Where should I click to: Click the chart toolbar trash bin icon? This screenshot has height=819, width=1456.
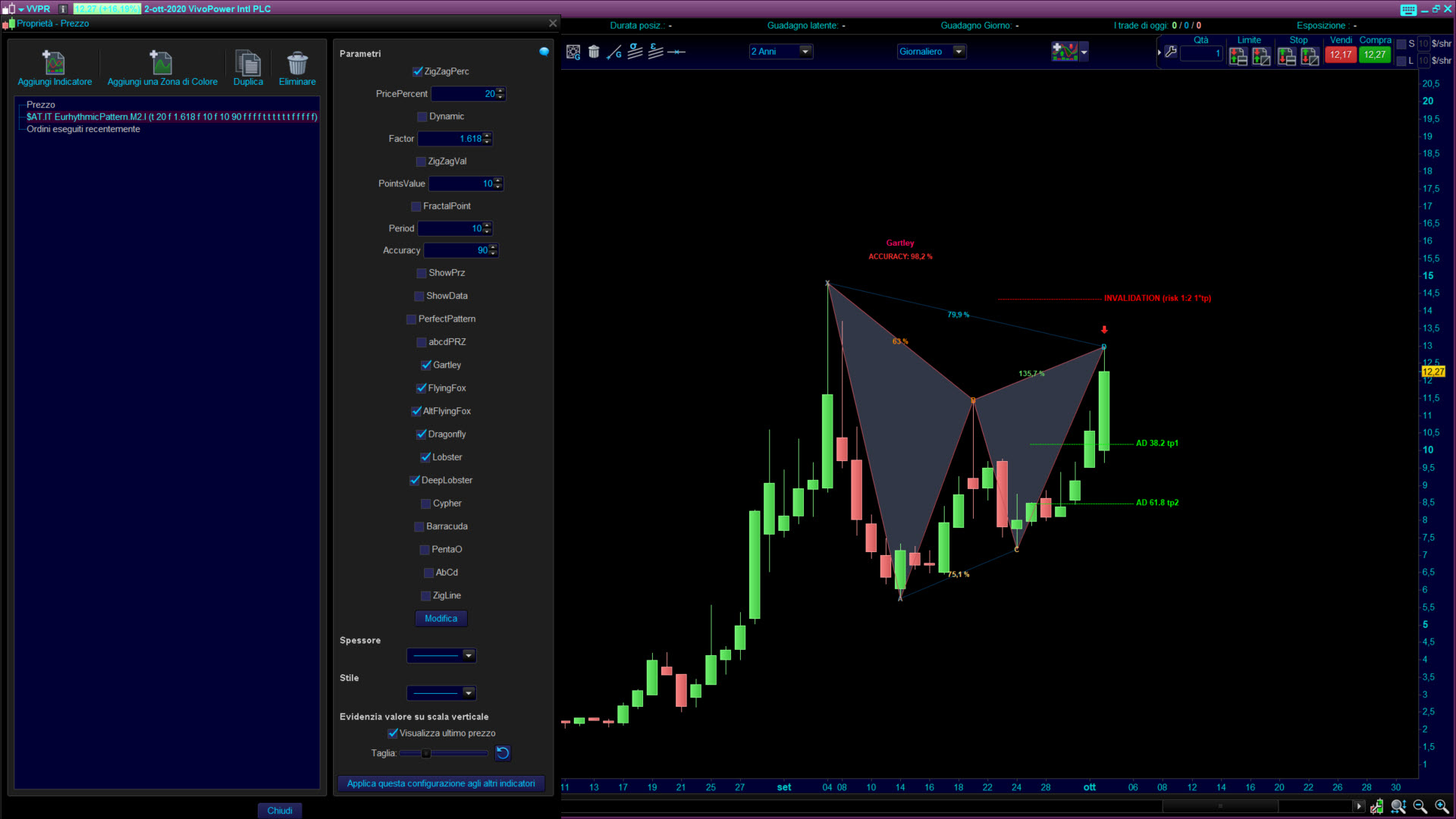[594, 52]
